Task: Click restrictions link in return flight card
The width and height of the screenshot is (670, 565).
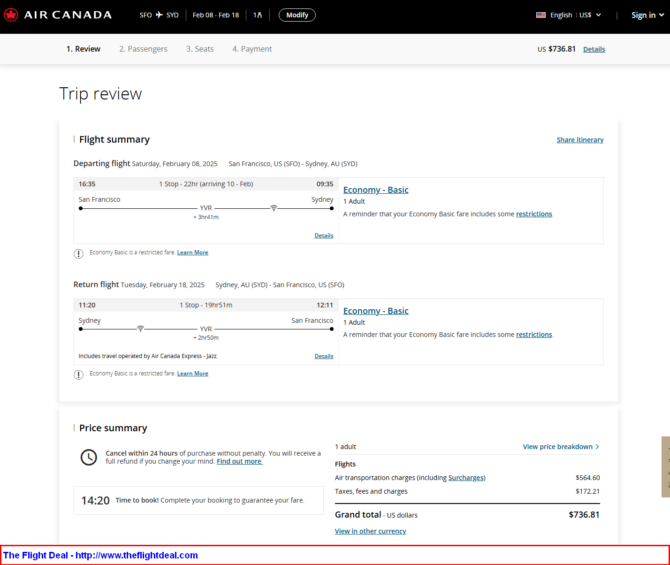Action: 534,335
